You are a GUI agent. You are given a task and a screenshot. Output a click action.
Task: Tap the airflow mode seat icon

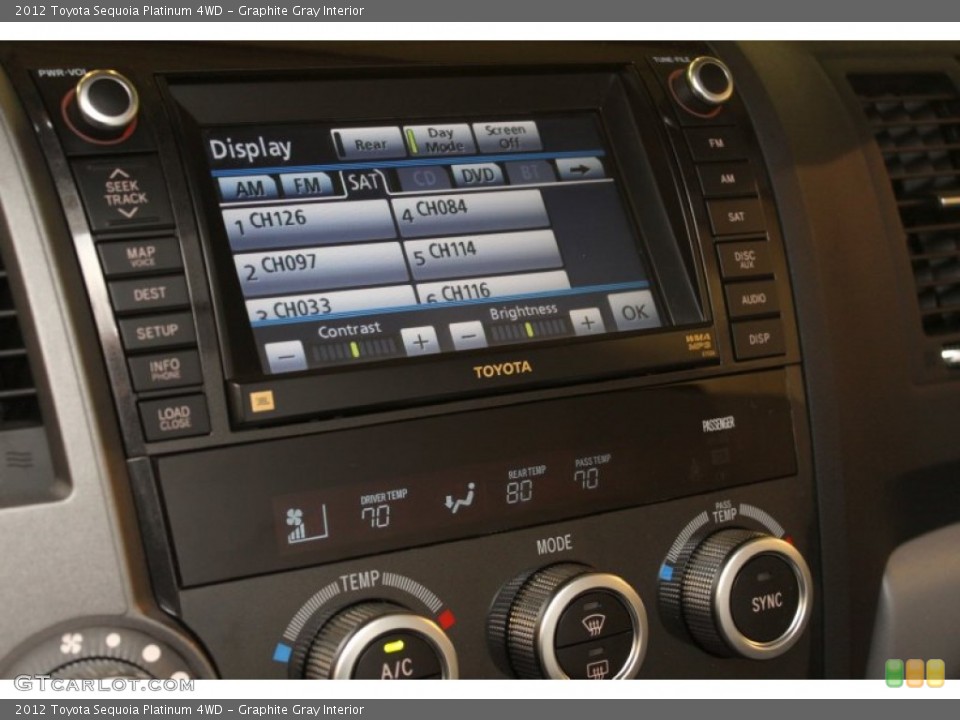(460, 498)
